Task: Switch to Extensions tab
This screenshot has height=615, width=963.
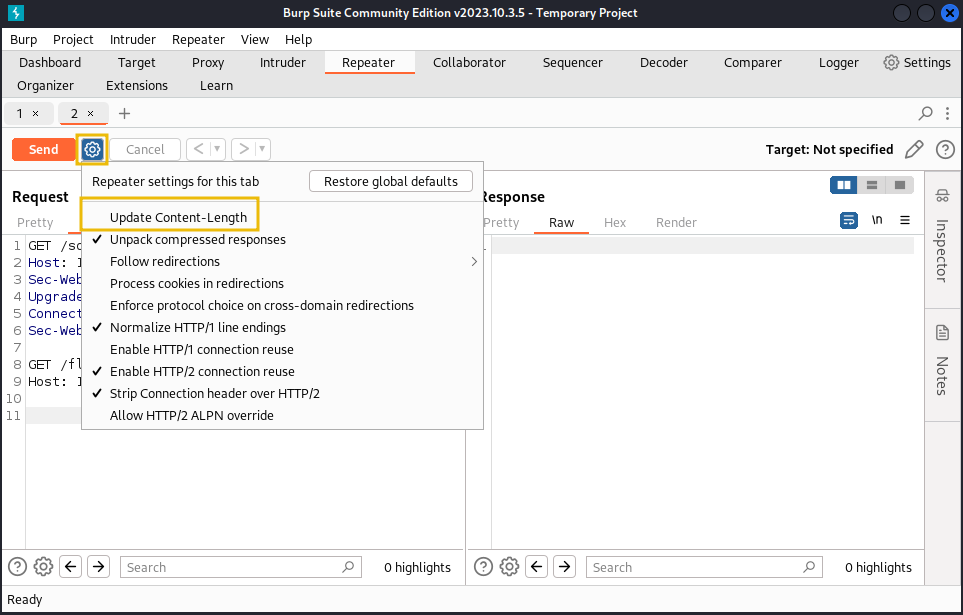Action: click(137, 85)
